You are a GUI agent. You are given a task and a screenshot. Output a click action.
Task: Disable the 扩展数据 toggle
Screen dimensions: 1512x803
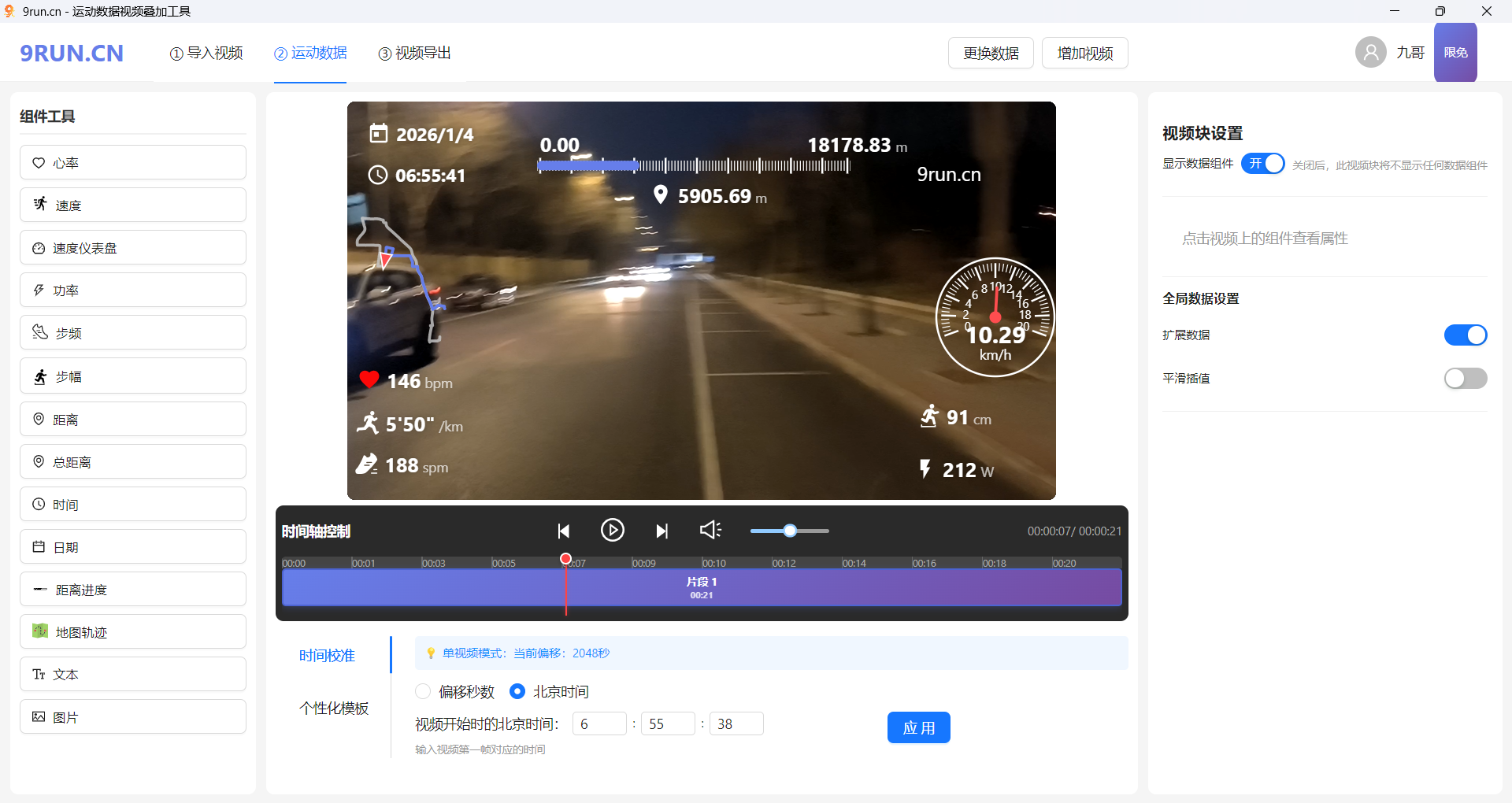pos(1466,335)
